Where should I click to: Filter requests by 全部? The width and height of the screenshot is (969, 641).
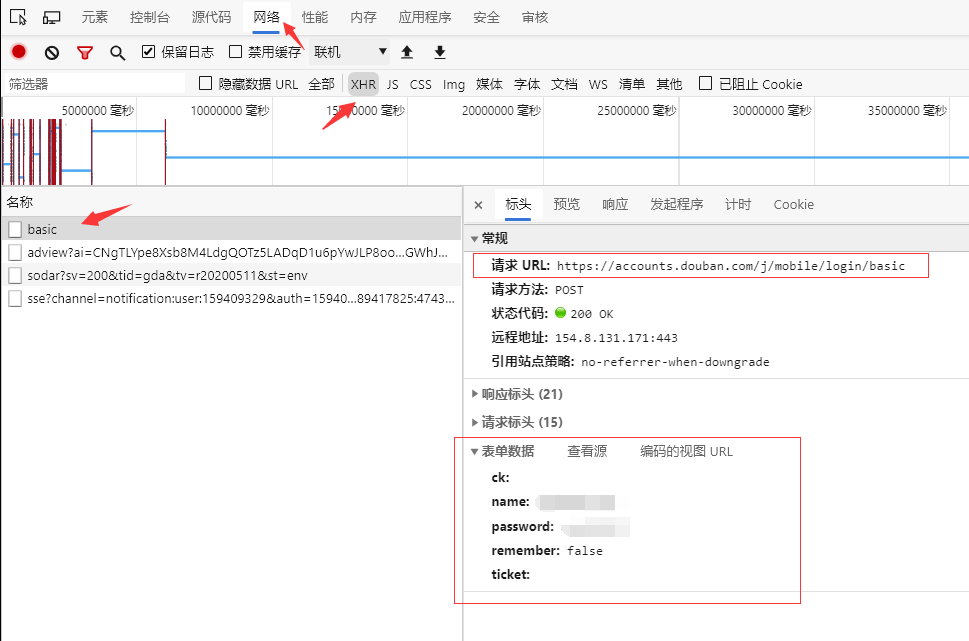tap(321, 84)
